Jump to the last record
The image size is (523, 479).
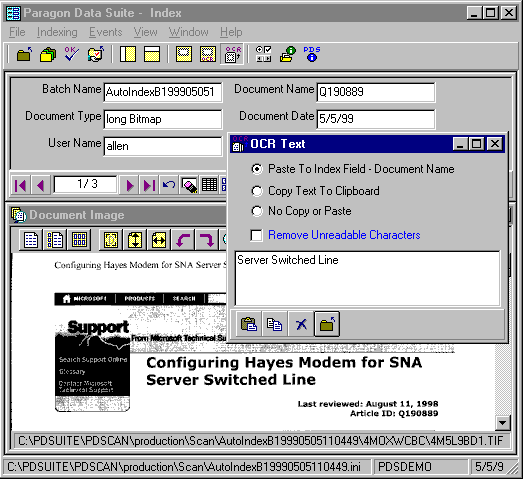pyautogui.click(x=149, y=185)
